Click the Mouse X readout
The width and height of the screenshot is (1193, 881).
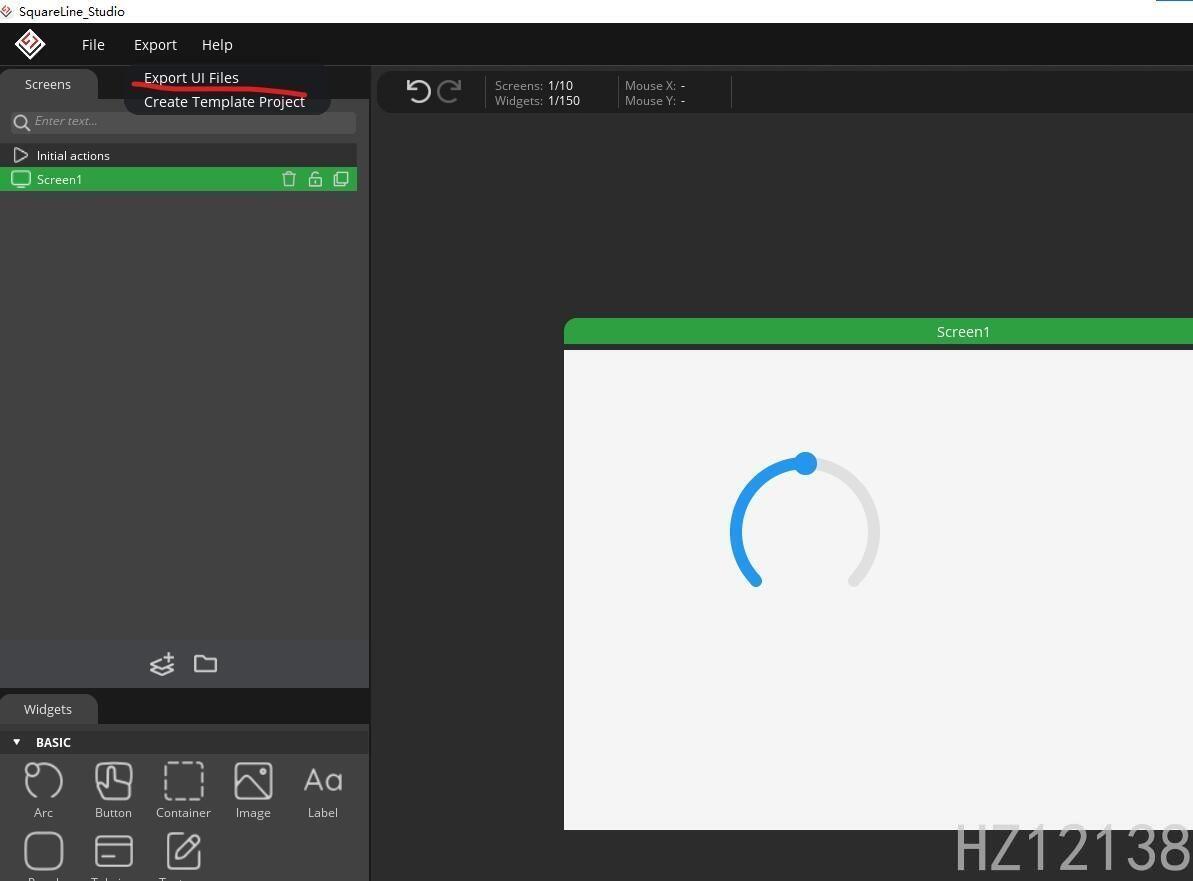(655, 85)
